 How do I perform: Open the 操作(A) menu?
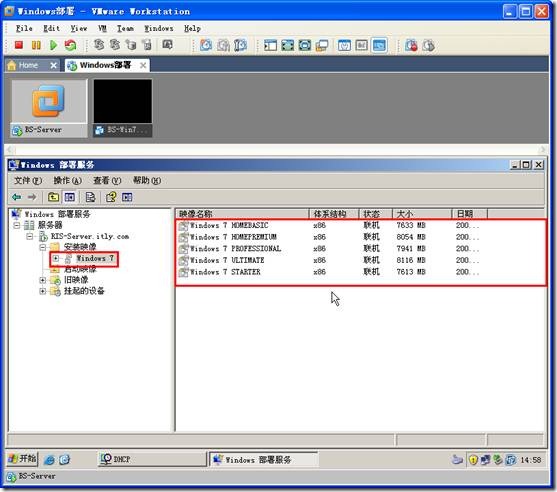tap(67, 181)
